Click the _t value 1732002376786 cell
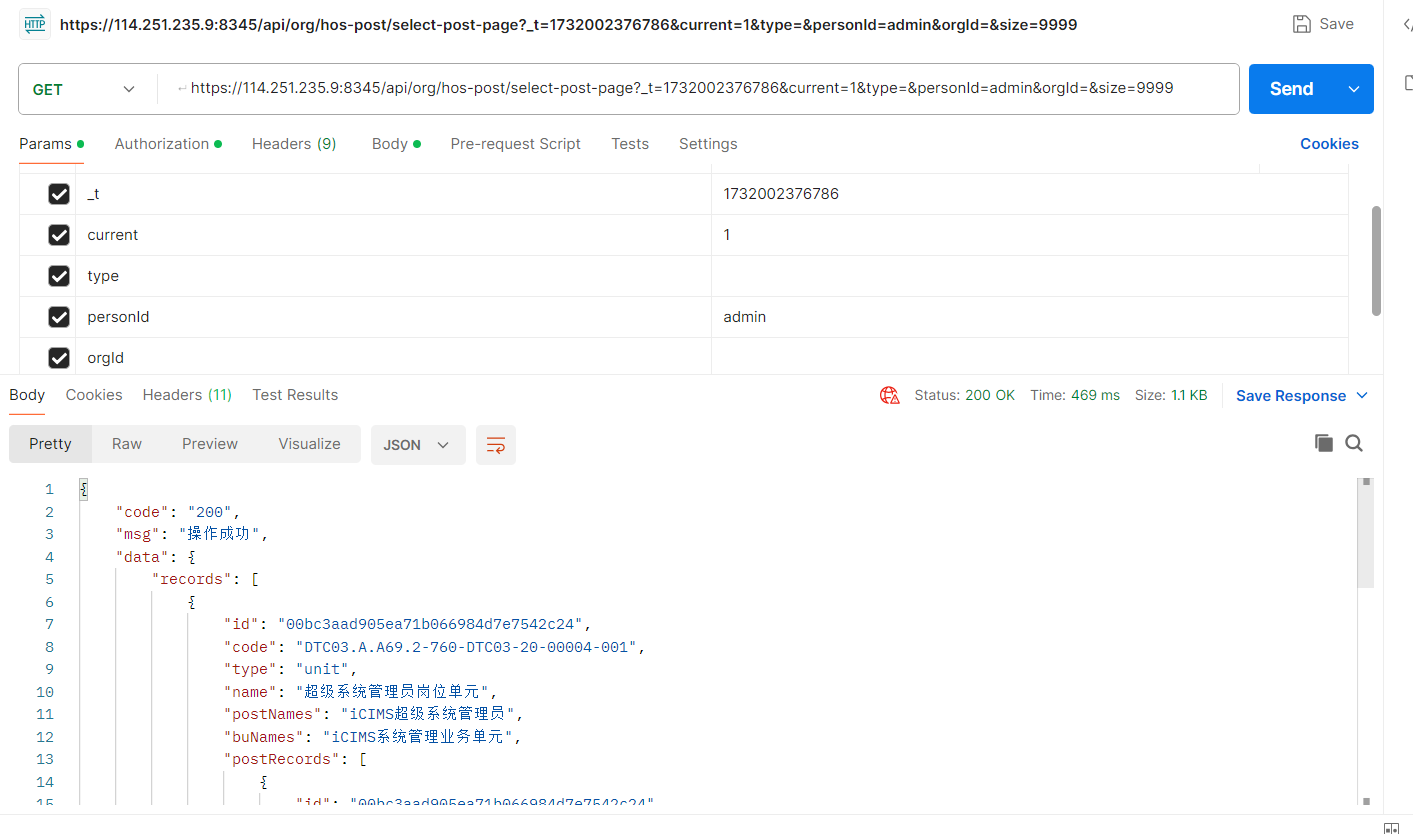The width and height of the screenshot is (1413, 834). [x=1030, y=194]
